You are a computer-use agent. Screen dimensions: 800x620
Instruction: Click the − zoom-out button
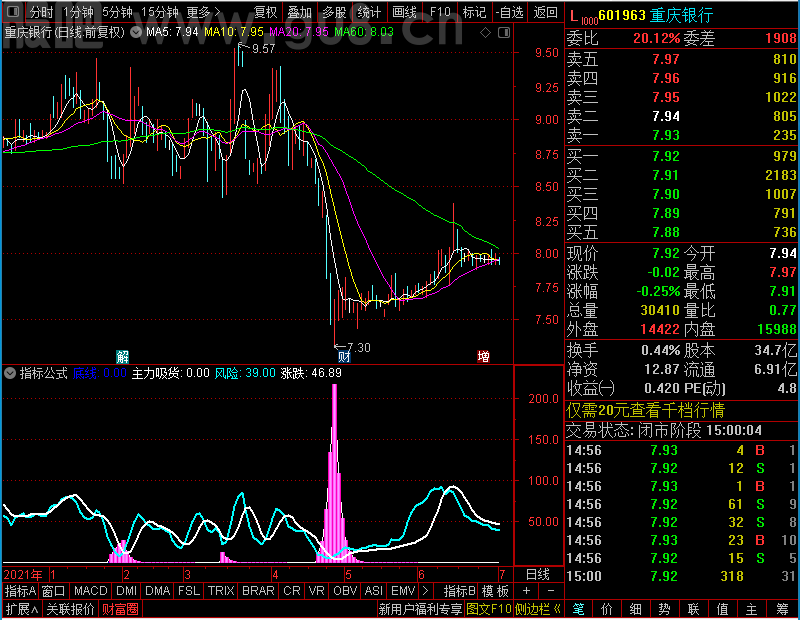[551, 591]
